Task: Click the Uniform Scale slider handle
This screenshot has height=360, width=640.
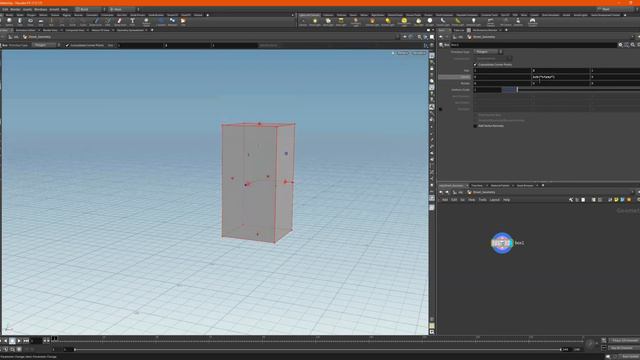Action: (x=517, y=89)
